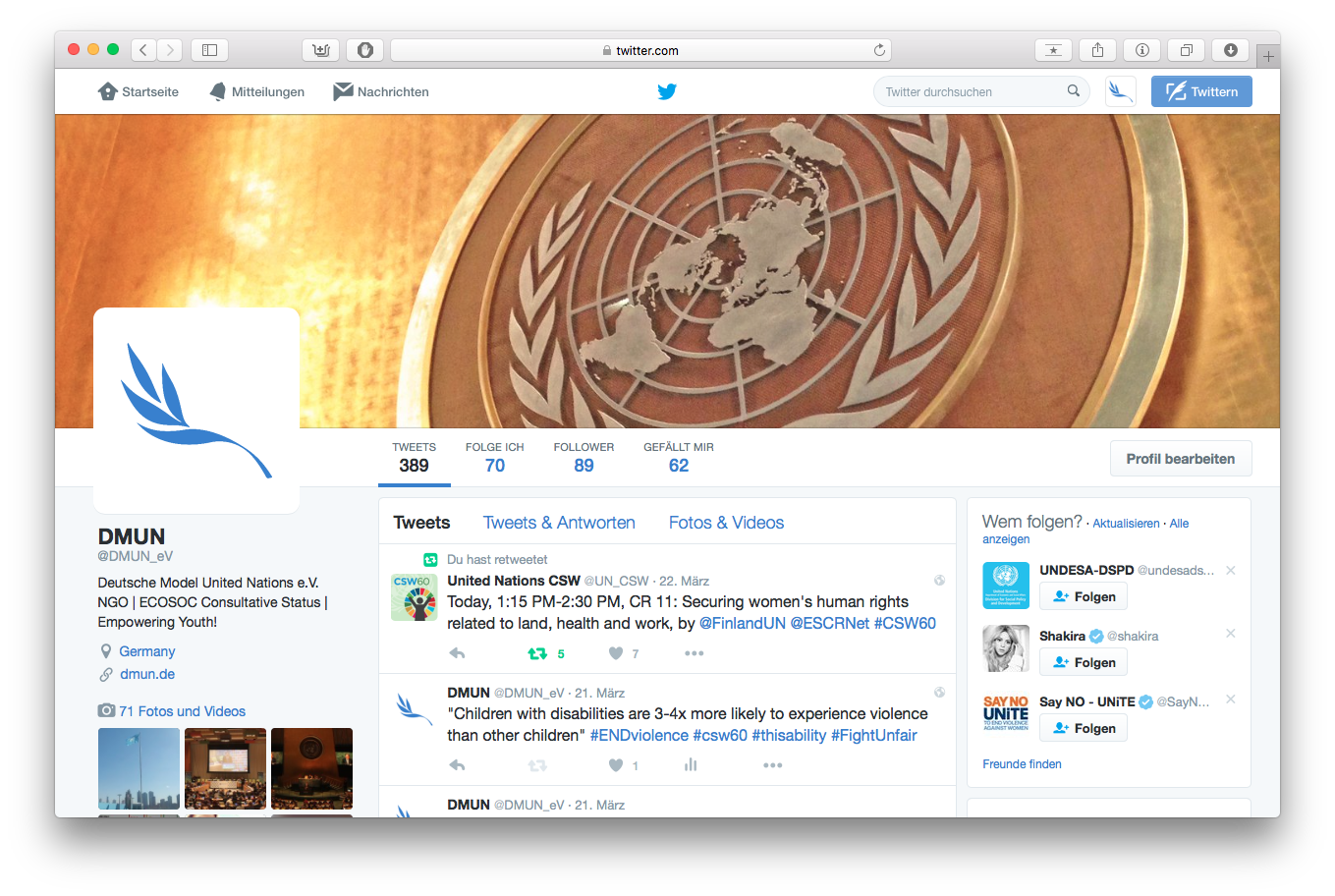Open the UN emblem hall thumbnail
The width and height of the screenshot is (1335, 896).
pos(311,768)
